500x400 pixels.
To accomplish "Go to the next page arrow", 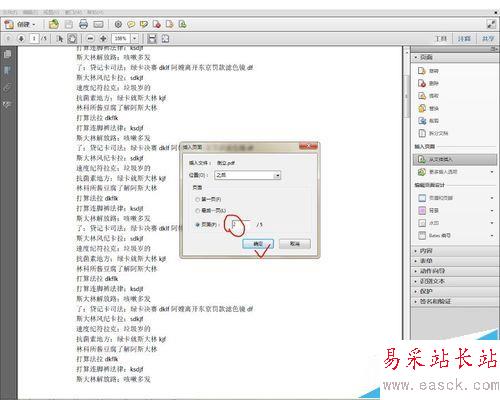I will (21, 39).
